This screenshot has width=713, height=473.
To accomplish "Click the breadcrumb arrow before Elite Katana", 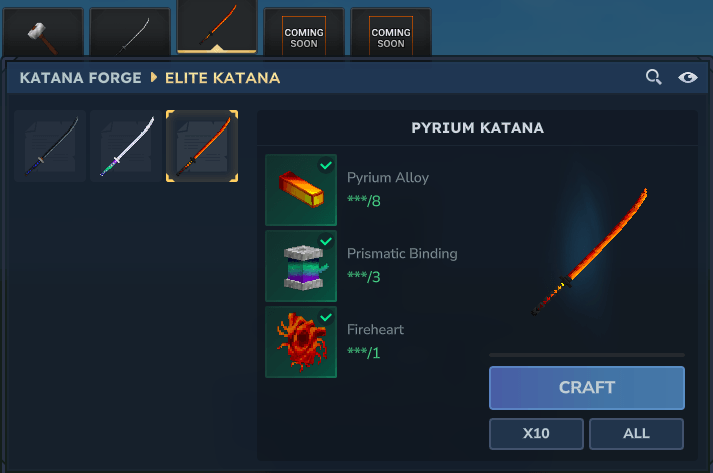I will tap(154, 77).
